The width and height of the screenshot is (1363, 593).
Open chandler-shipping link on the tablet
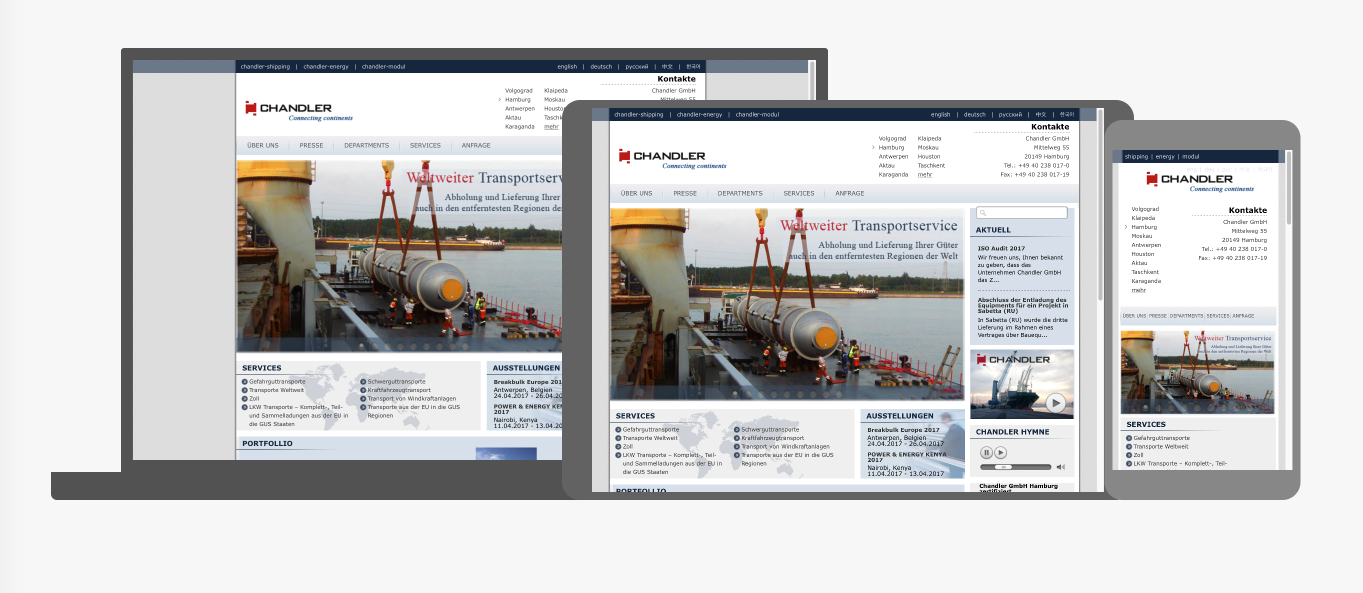click(639, 115)
